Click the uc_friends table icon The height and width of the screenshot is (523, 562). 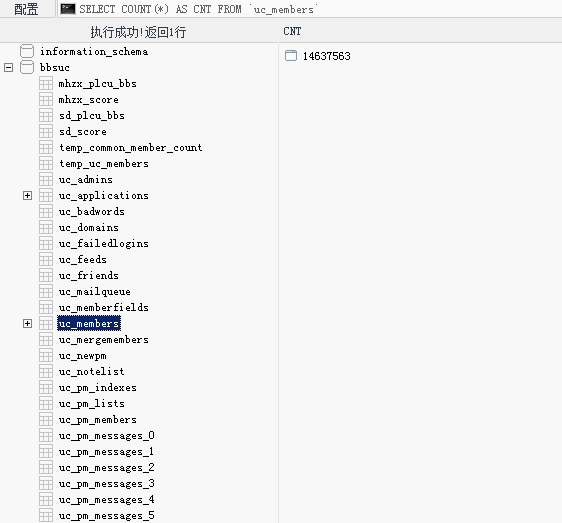[x=46, y=275]
